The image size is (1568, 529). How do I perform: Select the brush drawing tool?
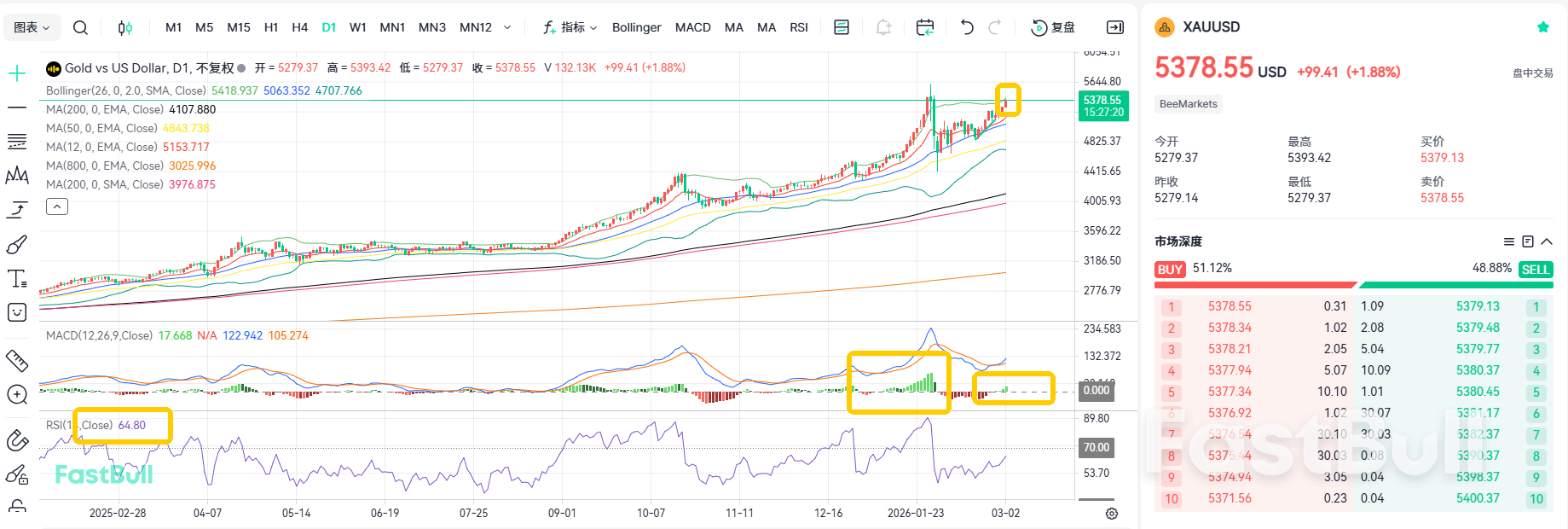click(17, 245)
